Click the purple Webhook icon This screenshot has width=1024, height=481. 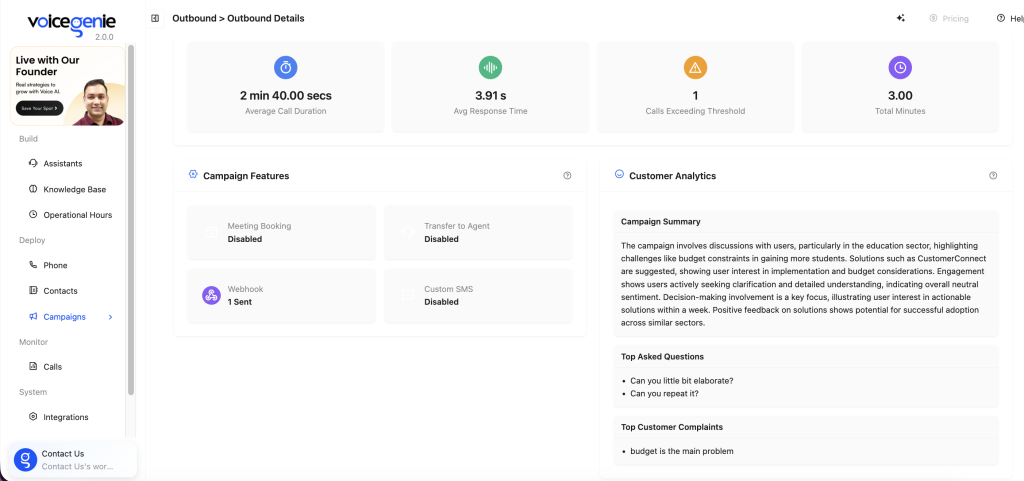211,295
